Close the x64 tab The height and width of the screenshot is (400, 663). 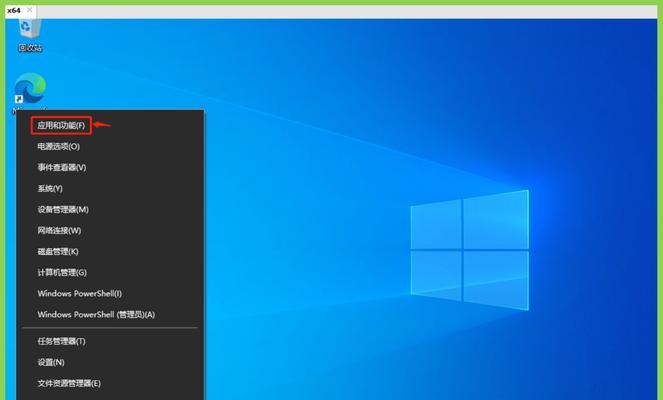(x=30, y=10)
